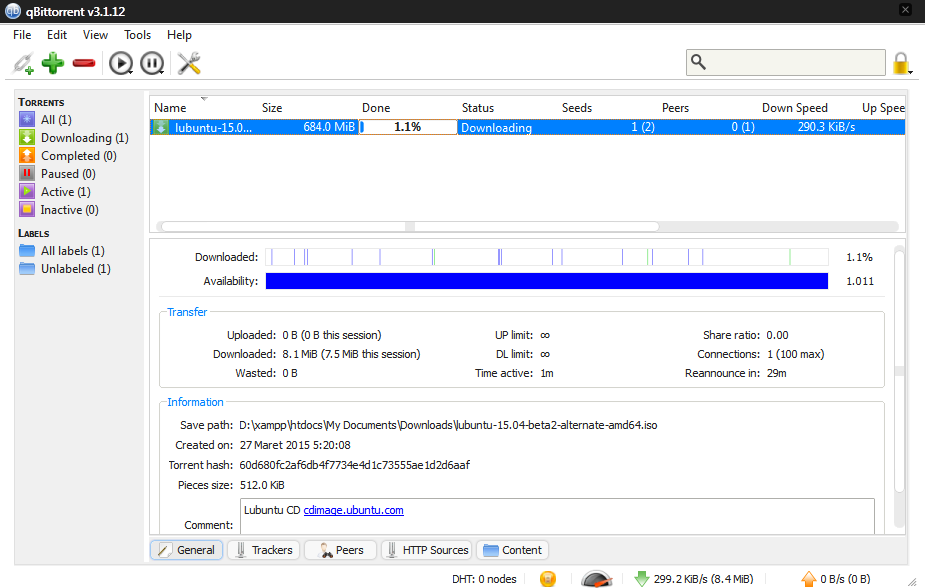Select the All (1) filter
Screen dimensions: 925x588
pyautogui.click(x=56, y=119)
